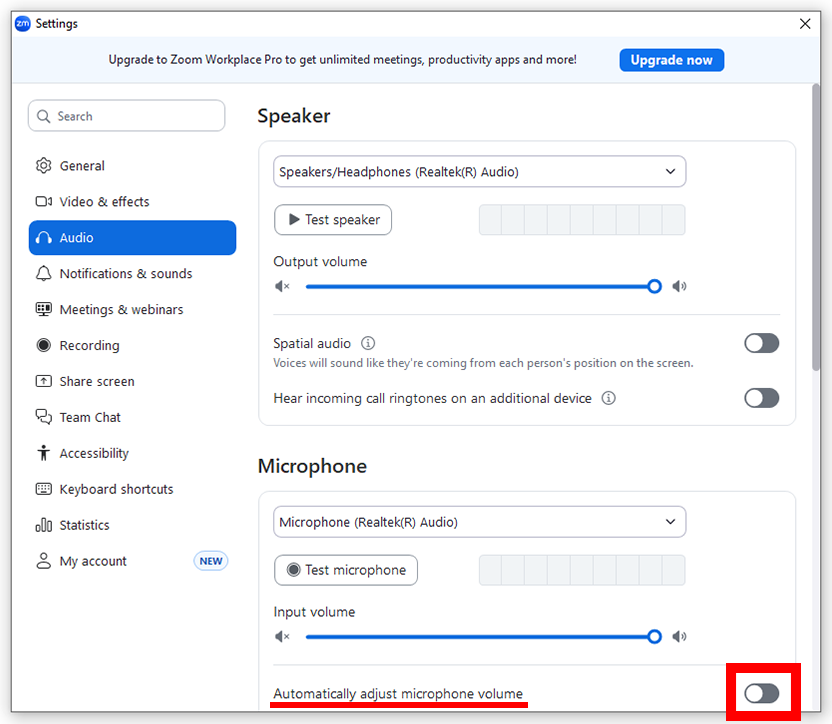Click the Upgrade now button
Screen dimensions: 832x724
671,60
